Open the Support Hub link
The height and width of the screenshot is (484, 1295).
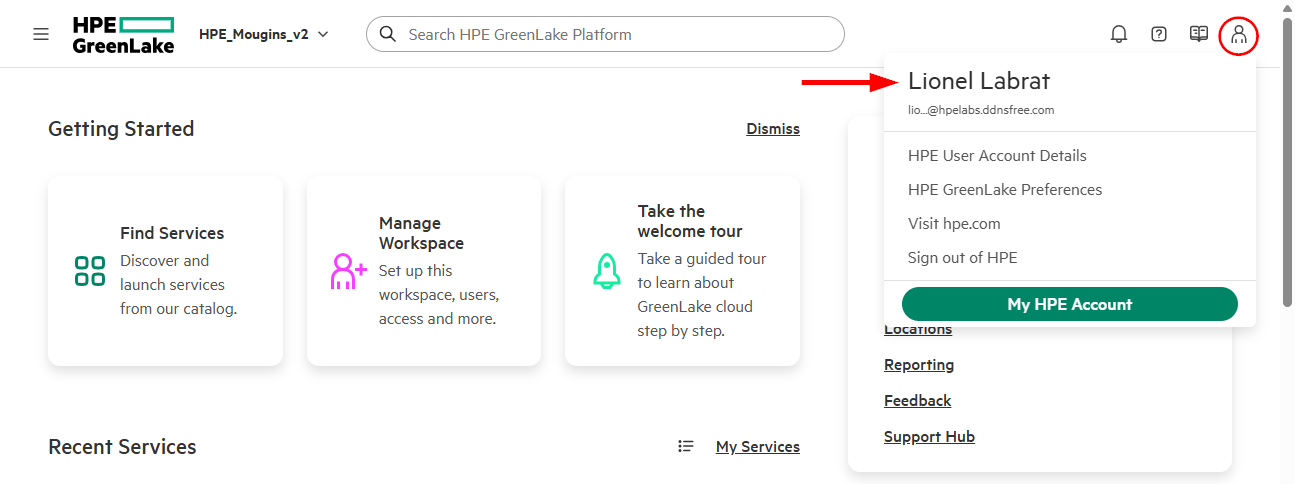click(x=929, y=437)
